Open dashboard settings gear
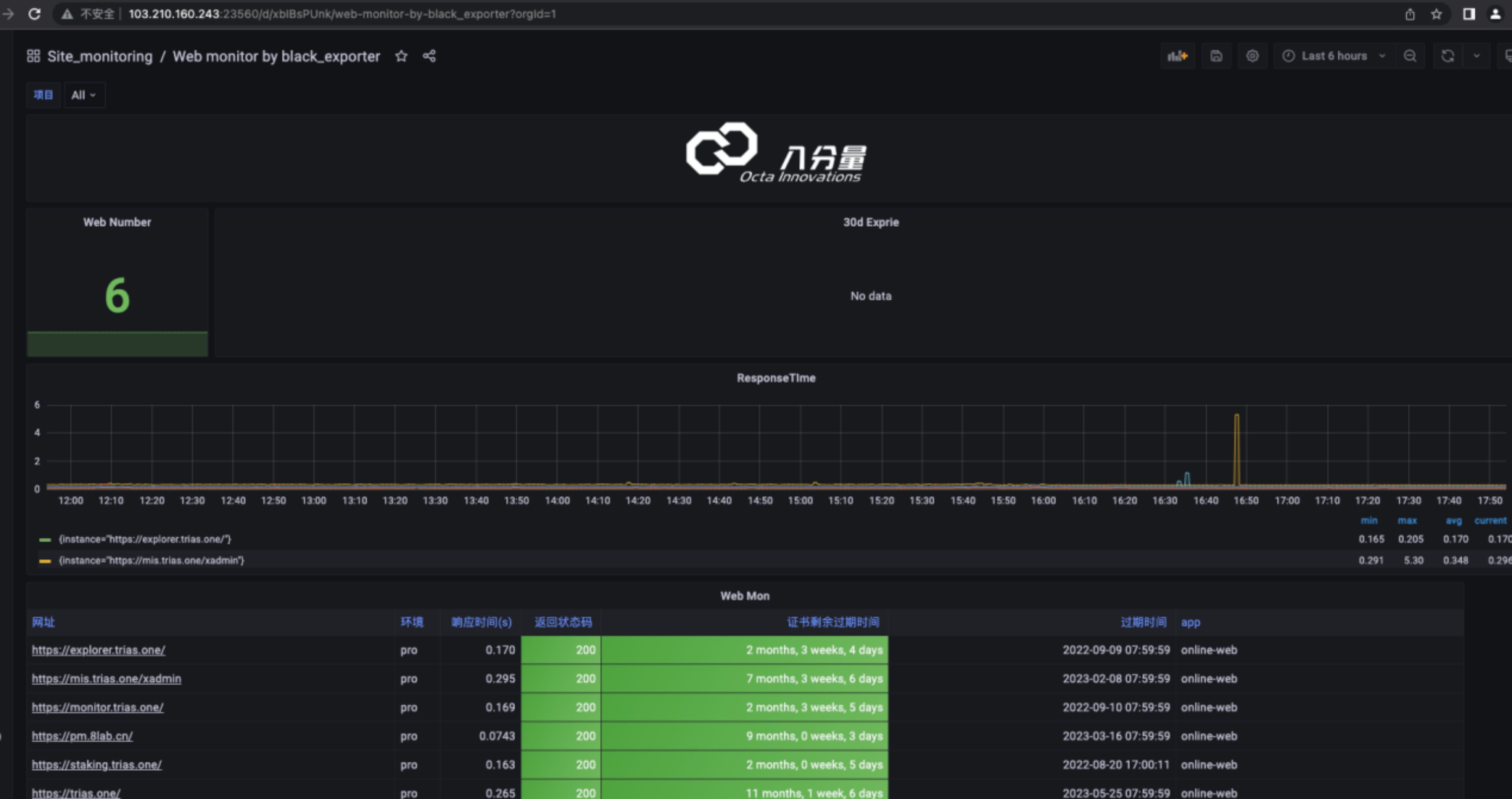 [x=1252, y=56]
